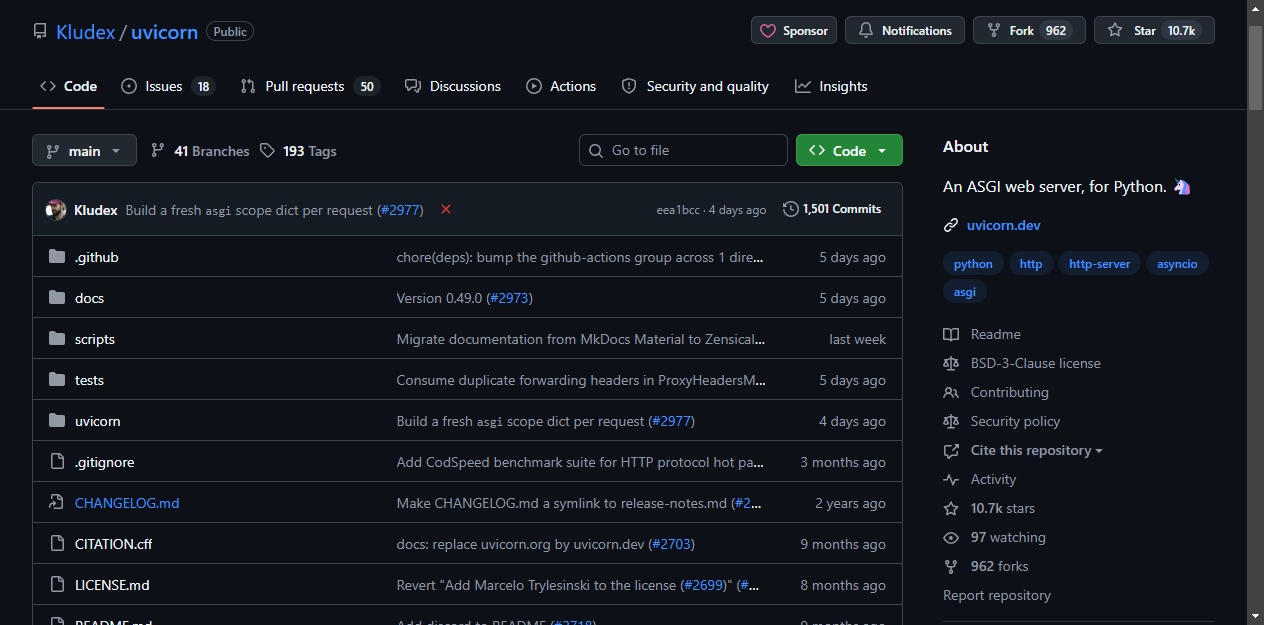Open the uvicorn.dev website link
The image size is (1264, 625).
click(x=1004, y=225)
